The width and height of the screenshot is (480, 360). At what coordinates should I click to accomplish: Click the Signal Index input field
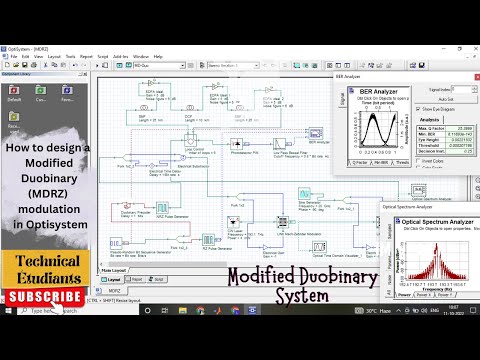[x=461, y=89]
